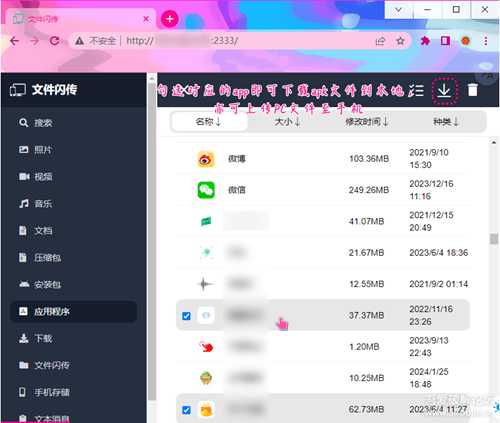Click the 微信 app icon

[x=206, y=190]
